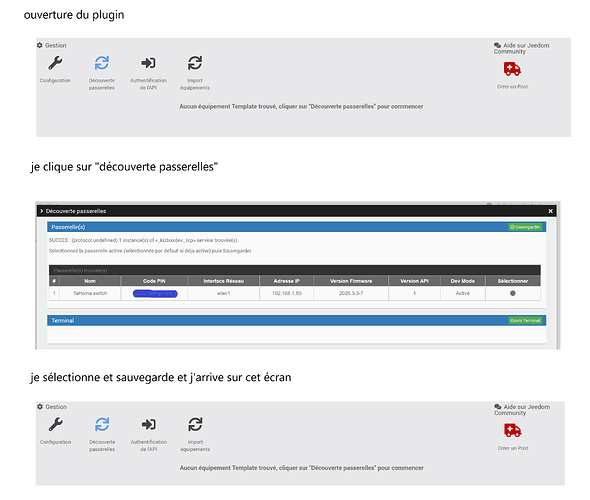Screen dimensions: 590x500
Task: Click Aucun équipement Template trouvé message, first panel
Action: coord(301,106)
